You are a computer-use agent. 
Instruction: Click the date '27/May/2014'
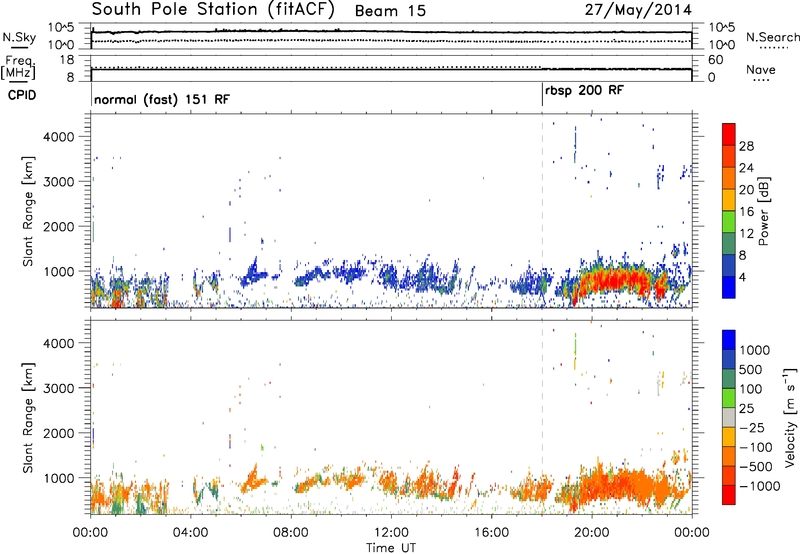(638, 10)
